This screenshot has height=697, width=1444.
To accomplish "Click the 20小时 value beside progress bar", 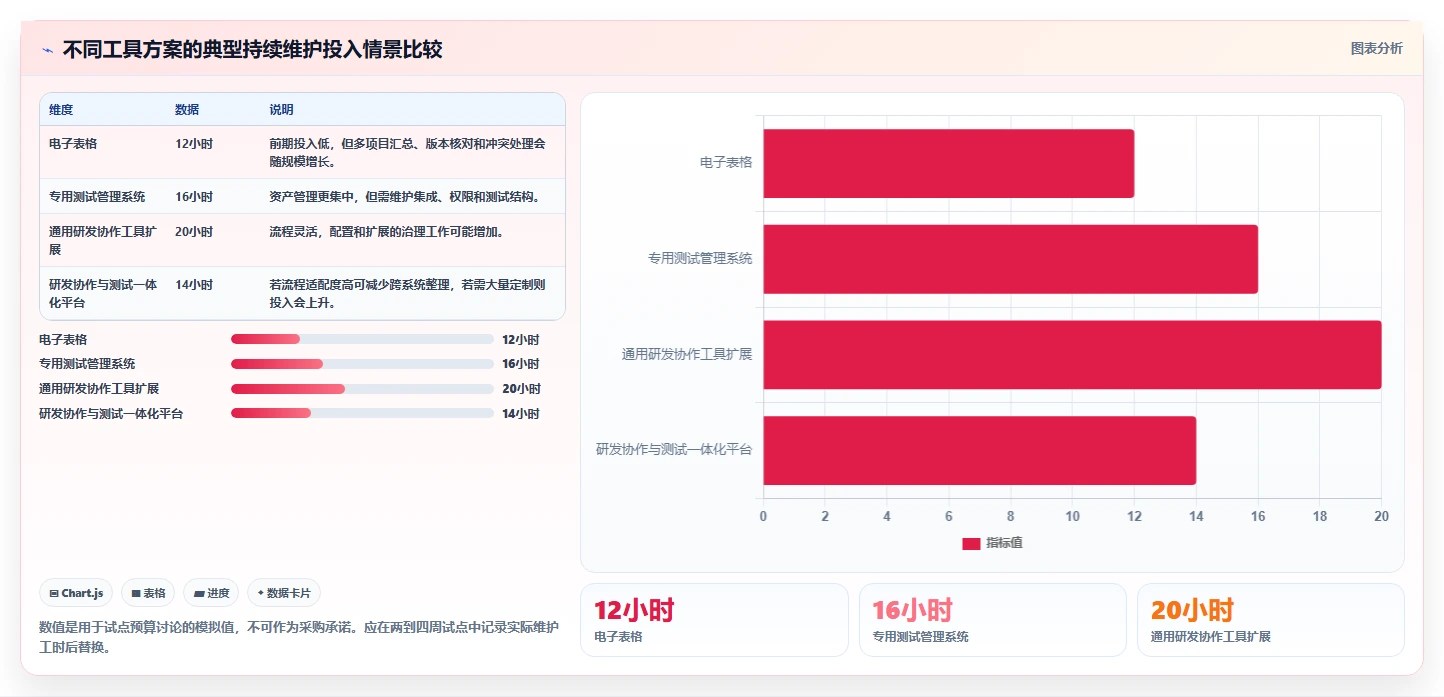I will point(520,389).
